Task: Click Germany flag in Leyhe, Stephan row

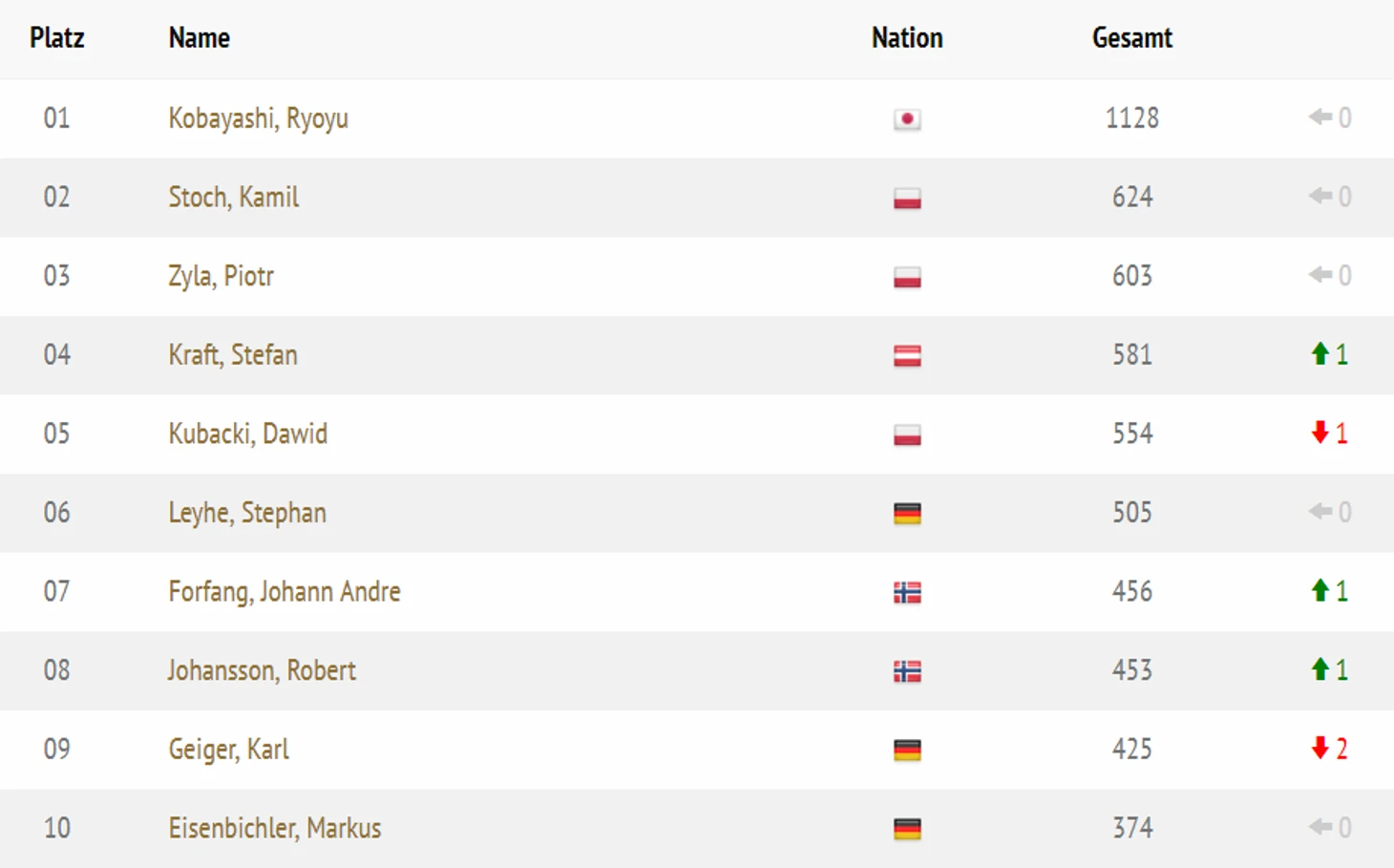Action: (x=907, y=514)
